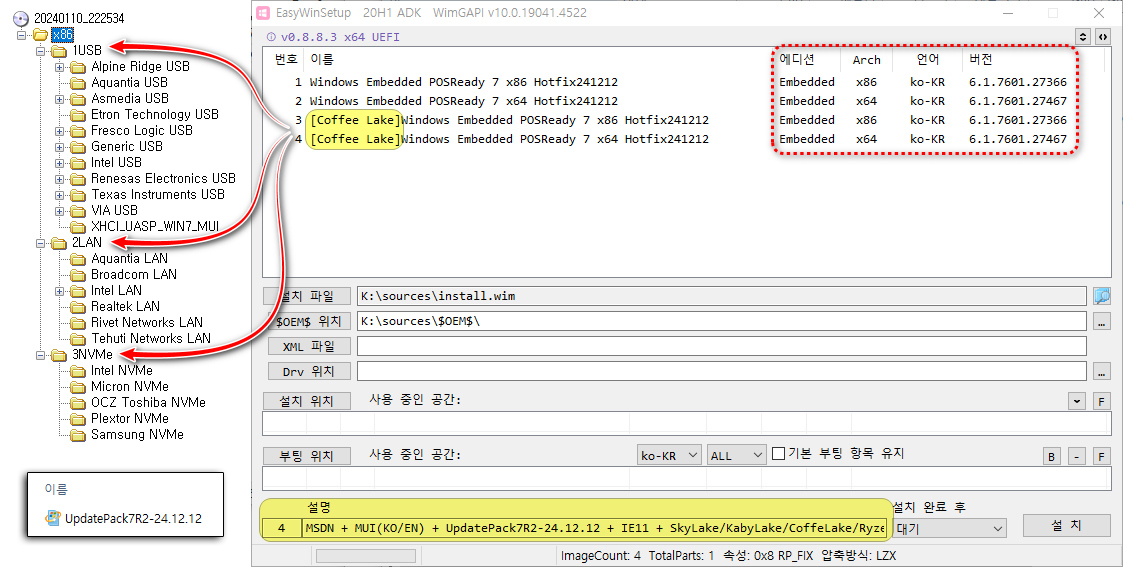Screen dimensions: 1123x567
Task: Click the 언어 column header
Action: 927,59
